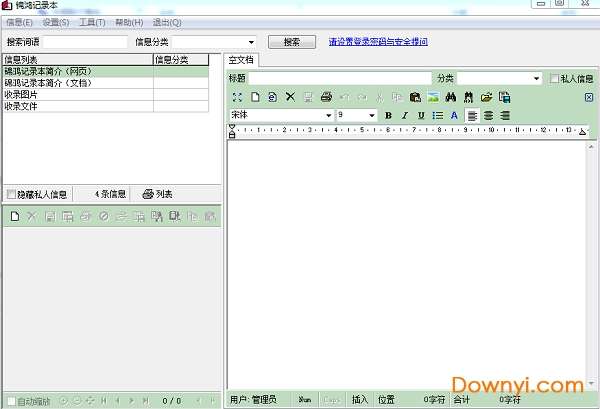Open the 宋体 font dropdown

pyautogui.click(x=328, y=115)
